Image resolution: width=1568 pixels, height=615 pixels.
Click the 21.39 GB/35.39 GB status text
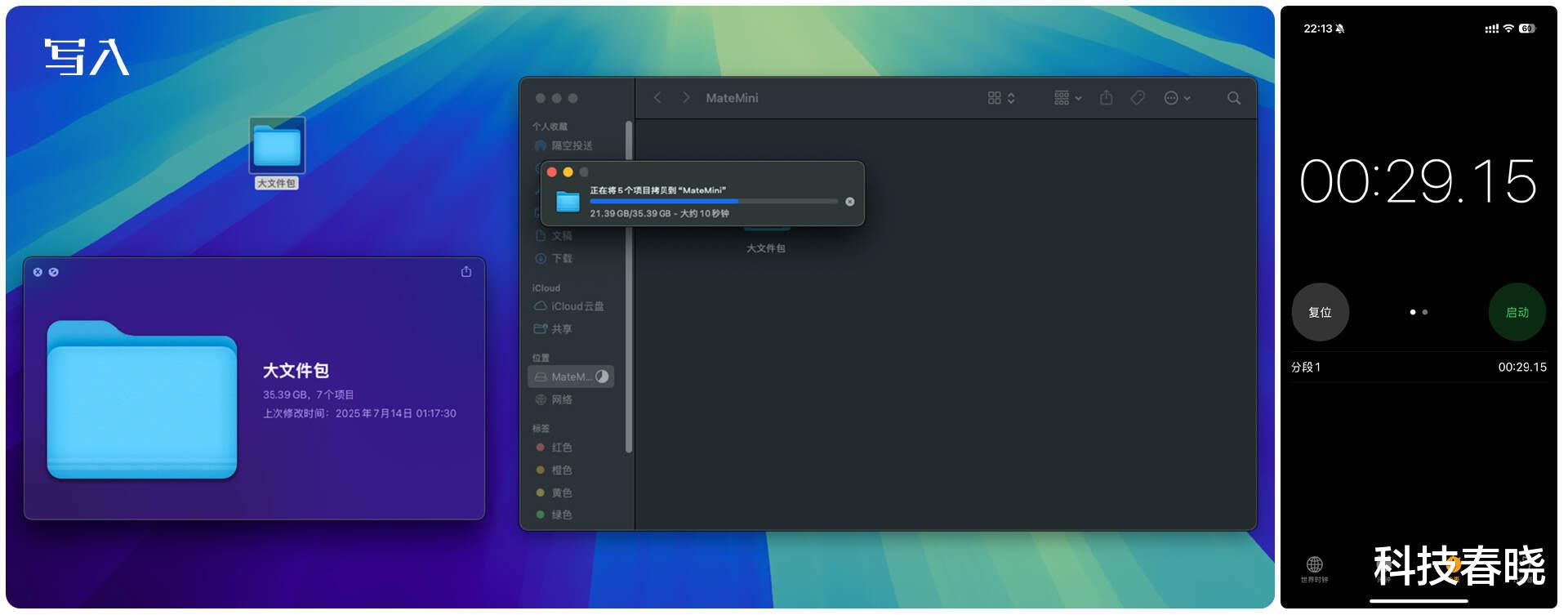[659, 214]
